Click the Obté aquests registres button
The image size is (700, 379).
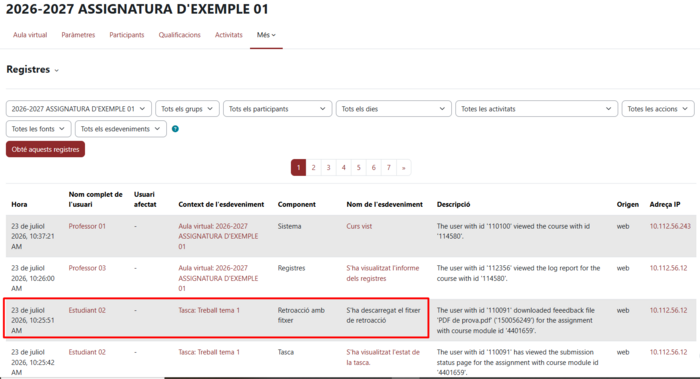[x=46, y=150]
